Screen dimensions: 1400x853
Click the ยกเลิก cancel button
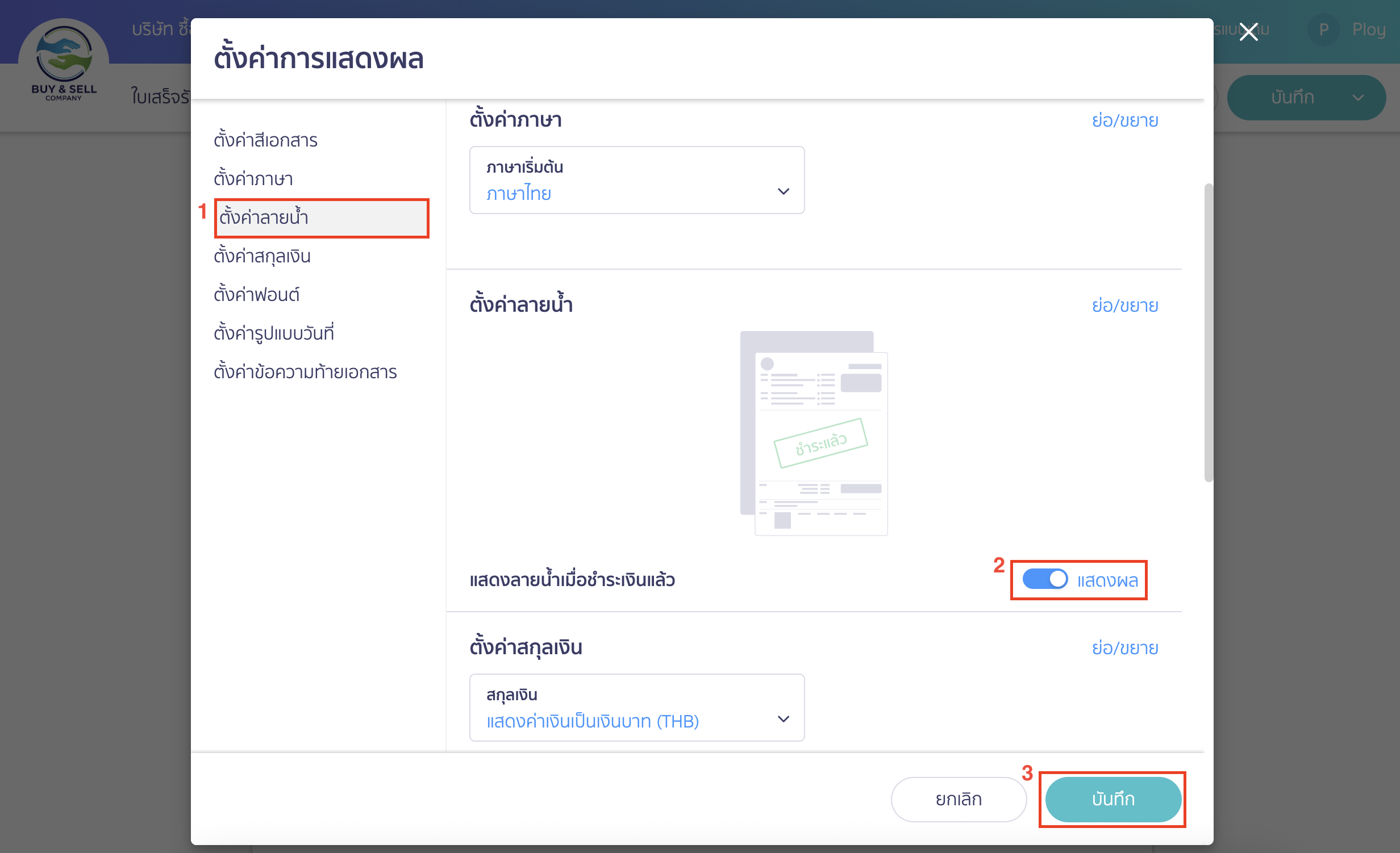[x=958, y=799]
